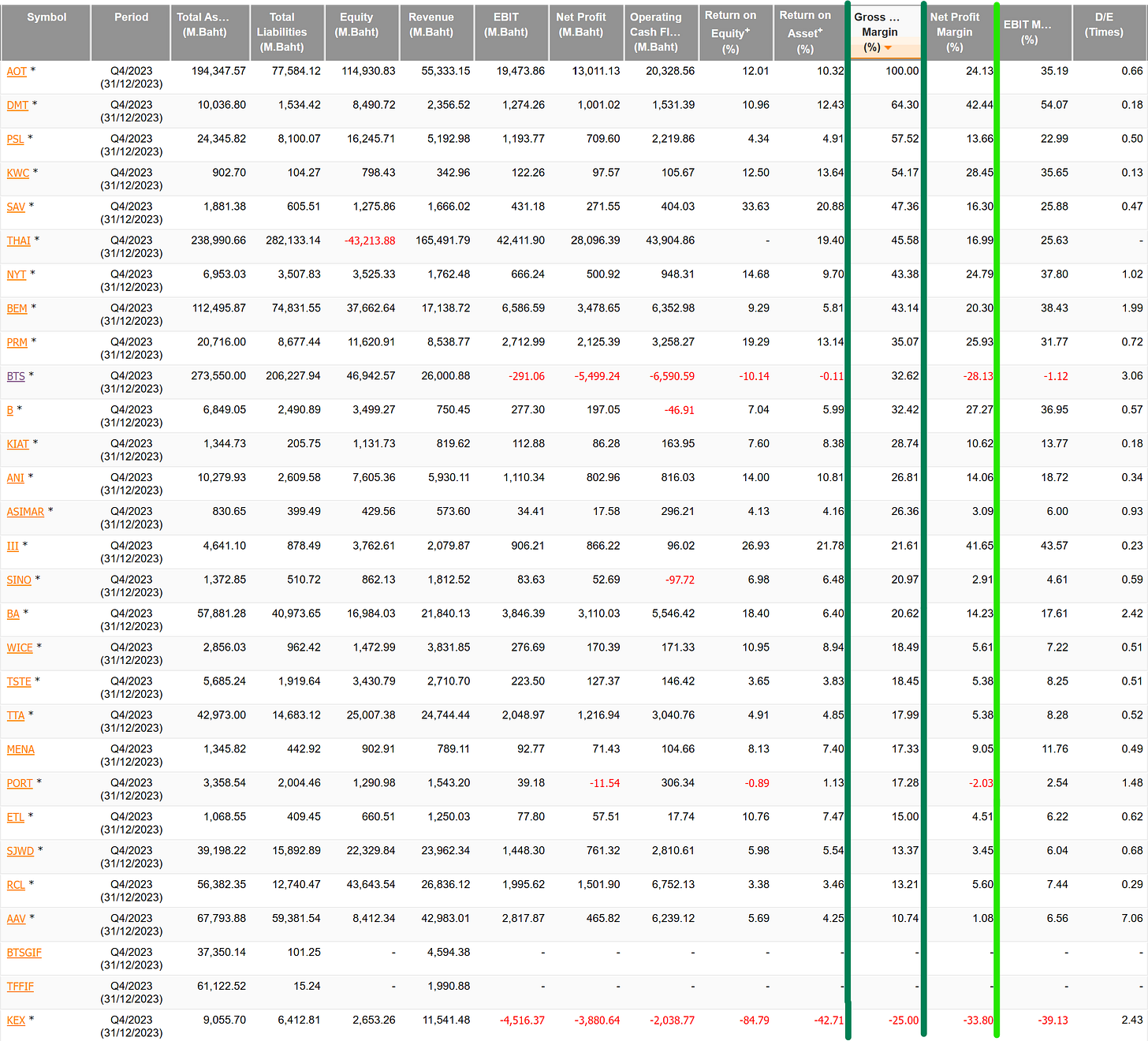Select AOT total assets 194,347.57
1148x1041 pixels.
tap(218, 71)
